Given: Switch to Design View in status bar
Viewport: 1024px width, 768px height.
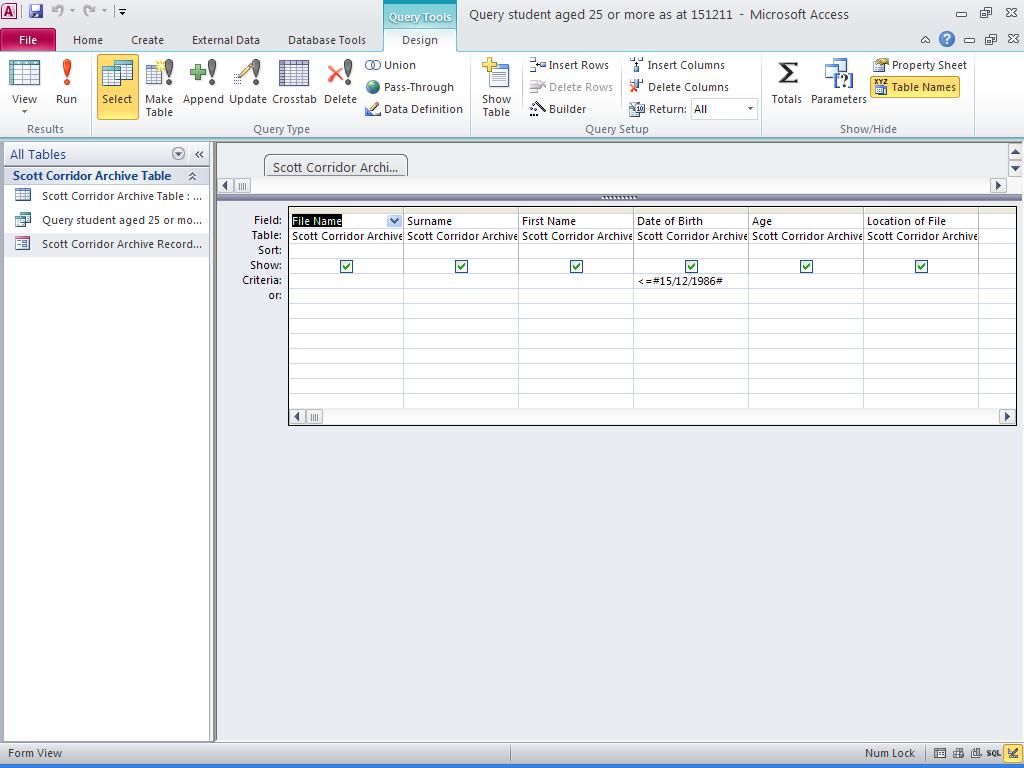Looking at the screenshot, I should [1013, 753].
